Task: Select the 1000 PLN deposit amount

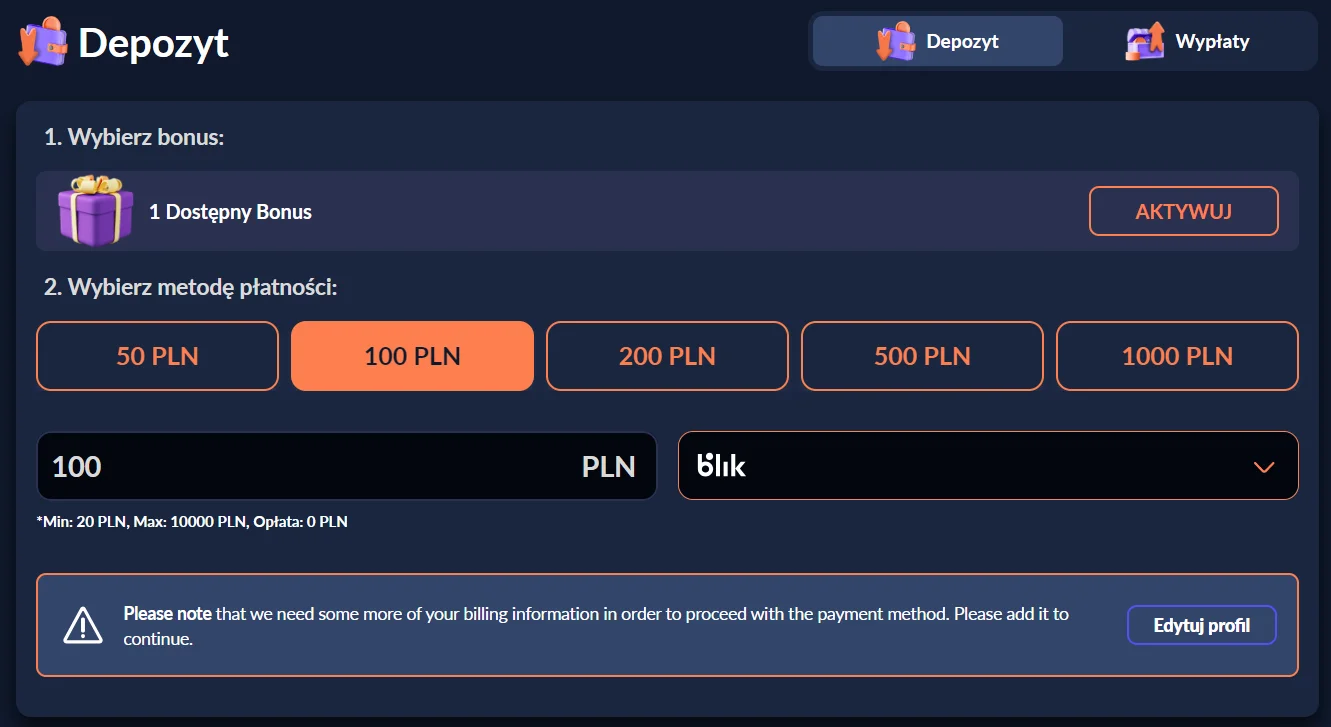Action: point(1177,355)
